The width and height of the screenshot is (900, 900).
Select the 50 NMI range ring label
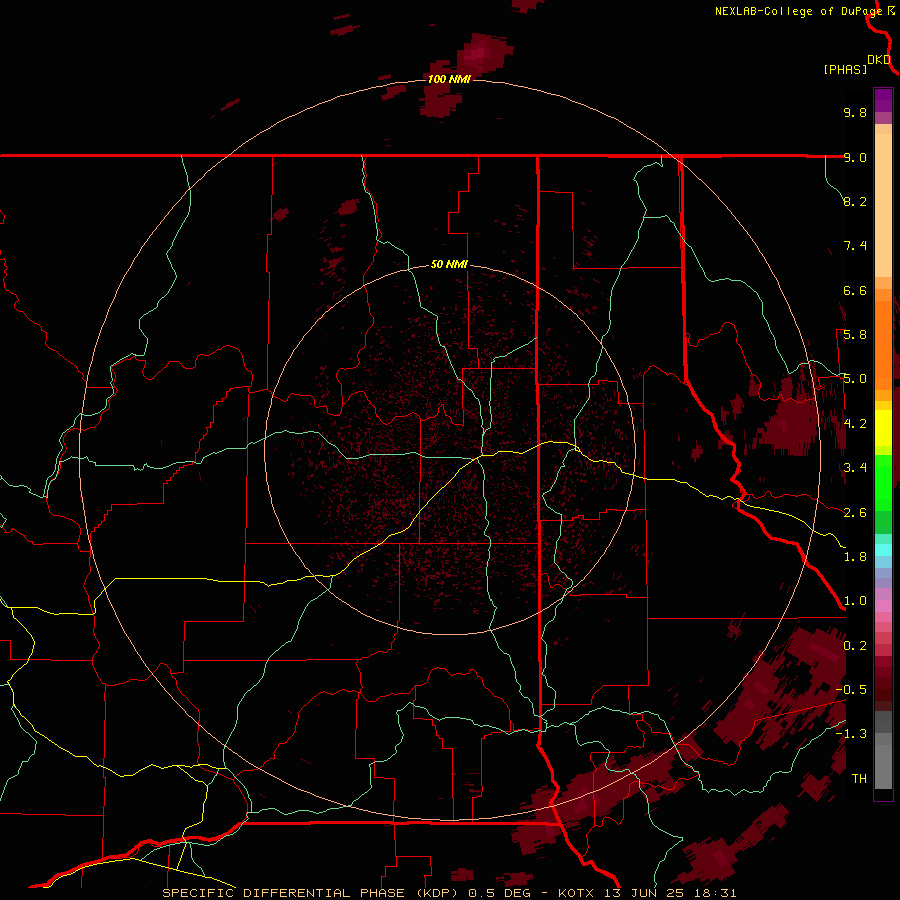pyautogui.click(x=449, y=264)
